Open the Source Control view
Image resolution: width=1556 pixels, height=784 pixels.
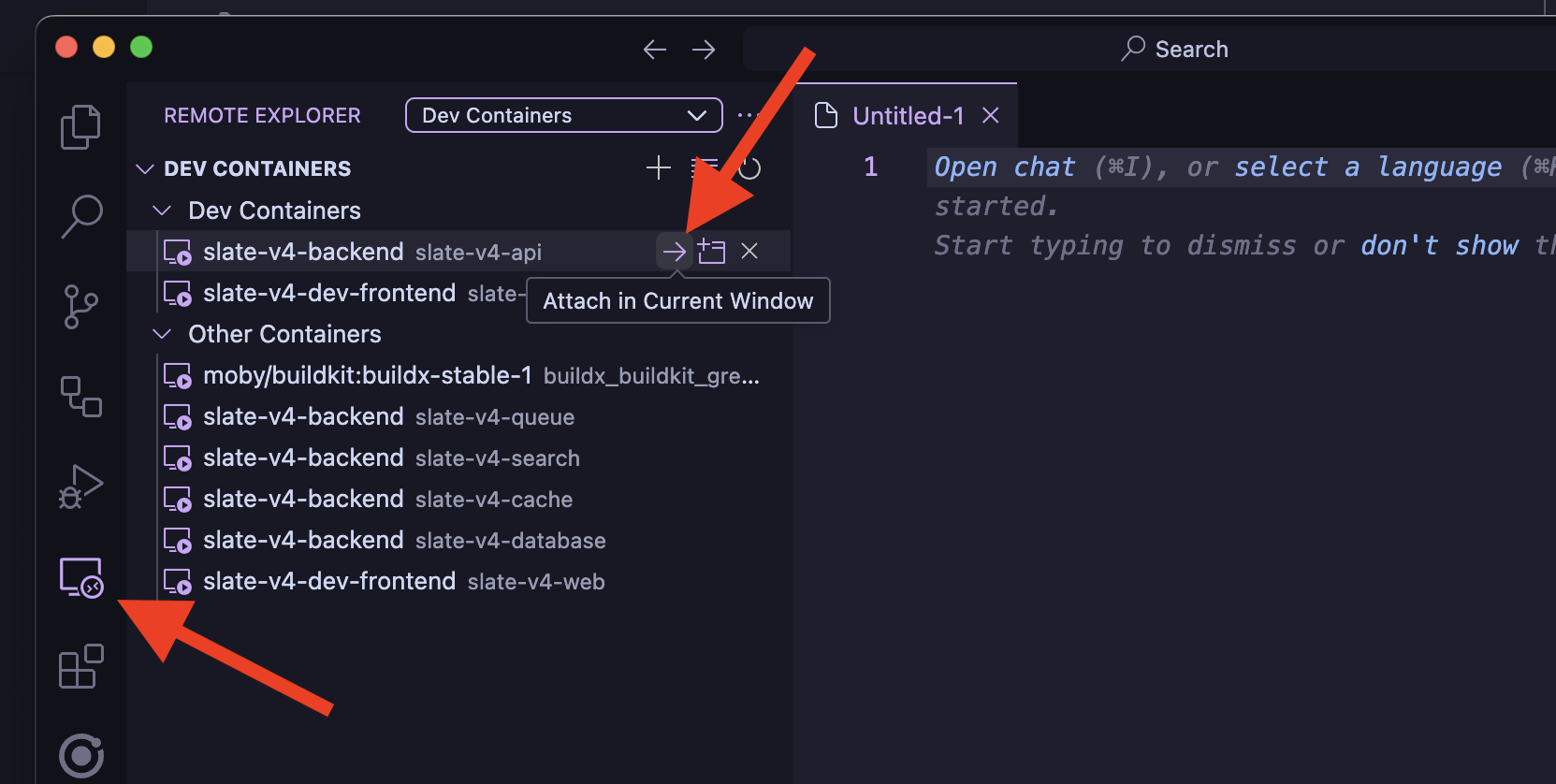(x=80, y=306)
